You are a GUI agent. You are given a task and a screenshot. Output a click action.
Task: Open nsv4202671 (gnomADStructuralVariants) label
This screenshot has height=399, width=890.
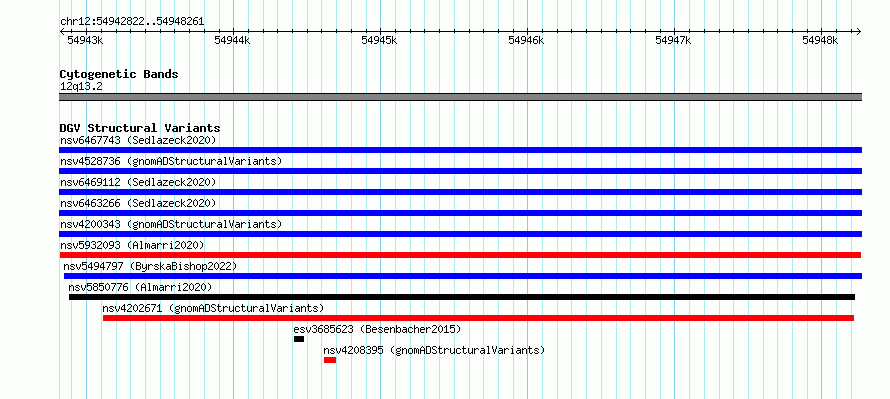coord(213,308)
